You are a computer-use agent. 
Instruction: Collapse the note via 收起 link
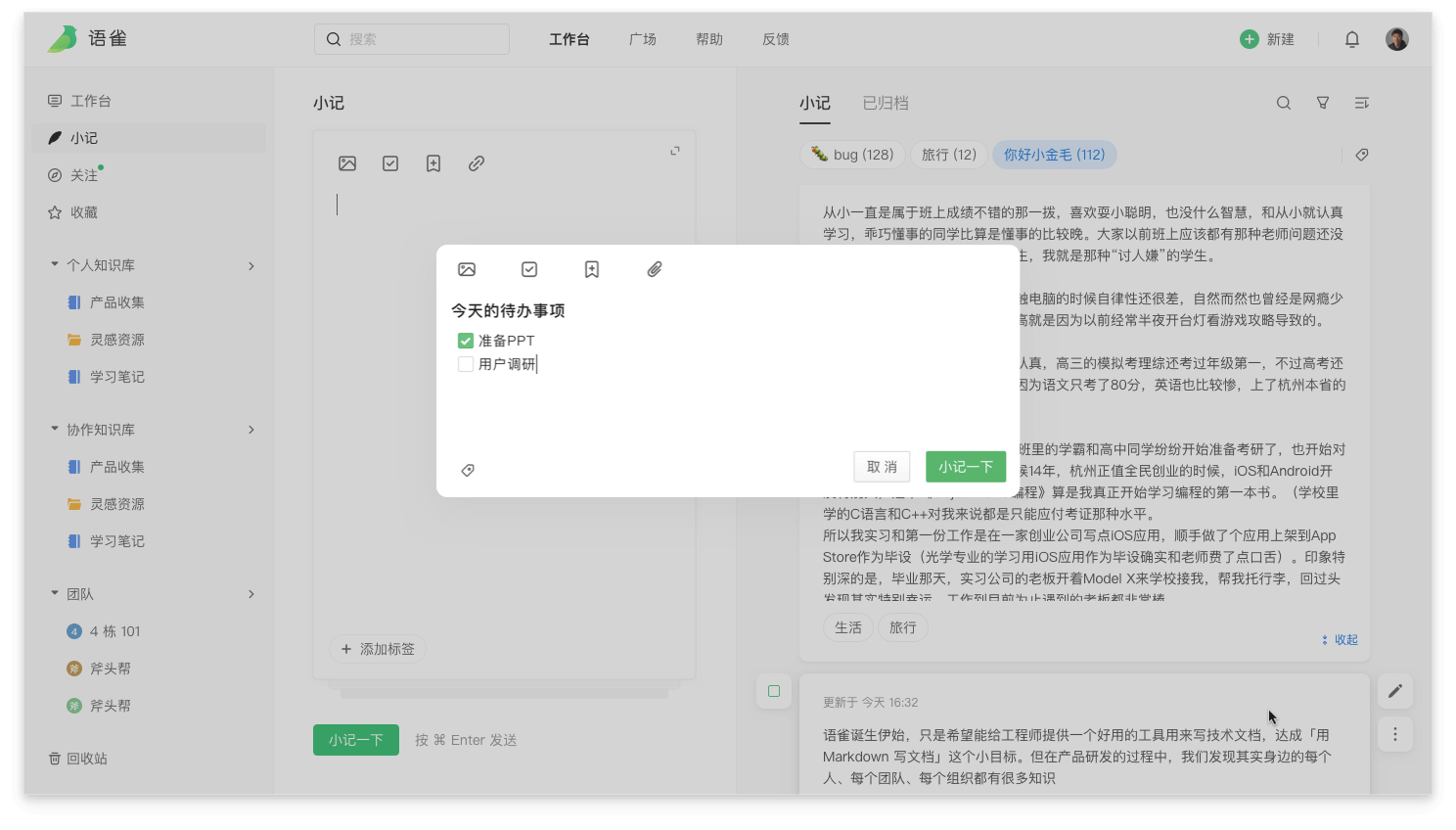point(1340,639)
